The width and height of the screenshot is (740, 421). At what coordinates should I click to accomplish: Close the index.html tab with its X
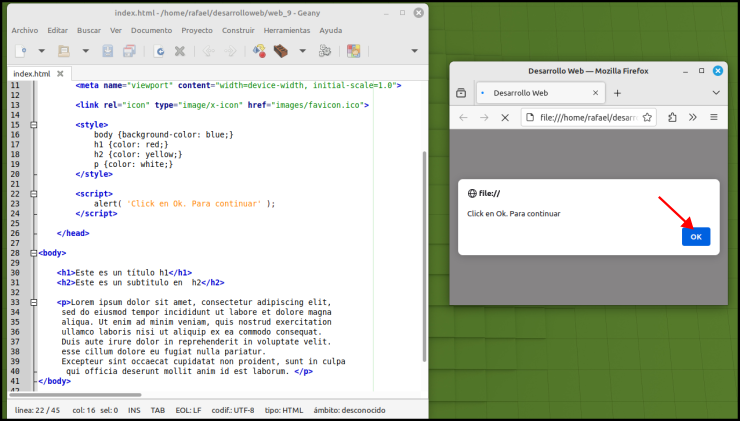coord(60,74)
